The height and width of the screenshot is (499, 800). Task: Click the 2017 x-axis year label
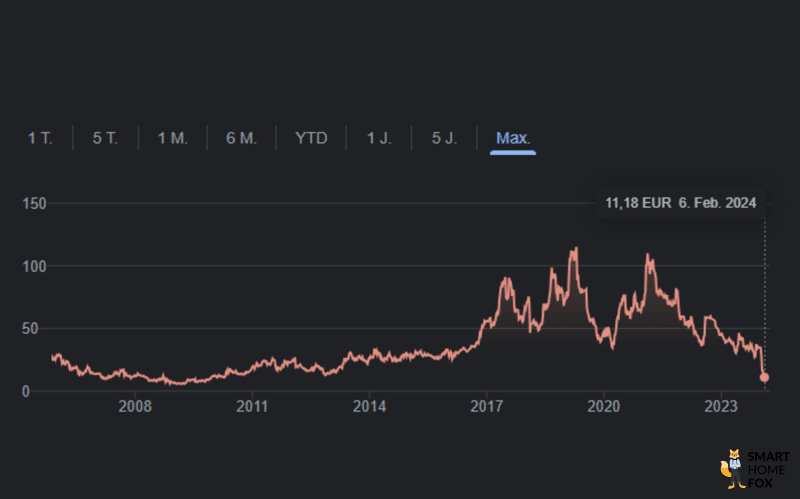tap(487, 408)
